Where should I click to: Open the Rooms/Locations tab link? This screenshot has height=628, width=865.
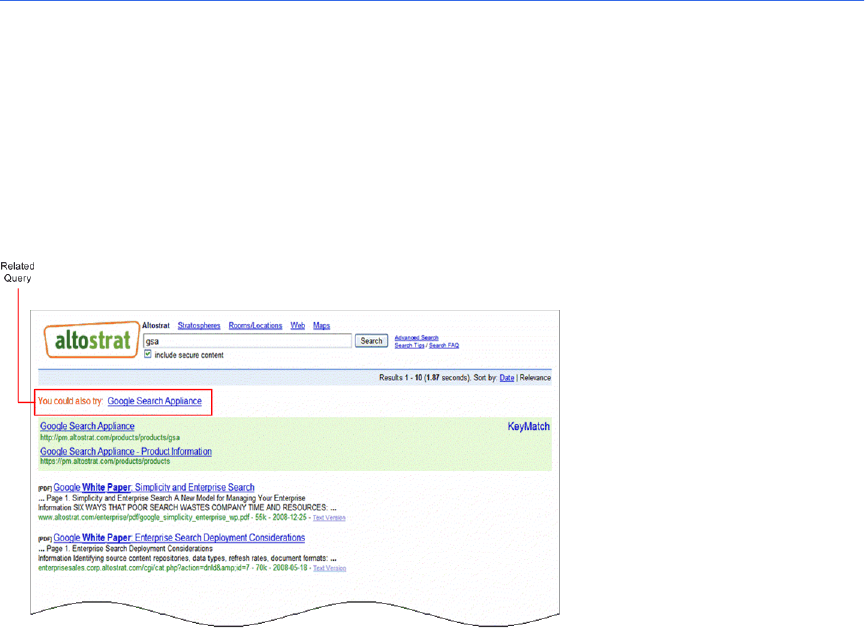point(255,326)
